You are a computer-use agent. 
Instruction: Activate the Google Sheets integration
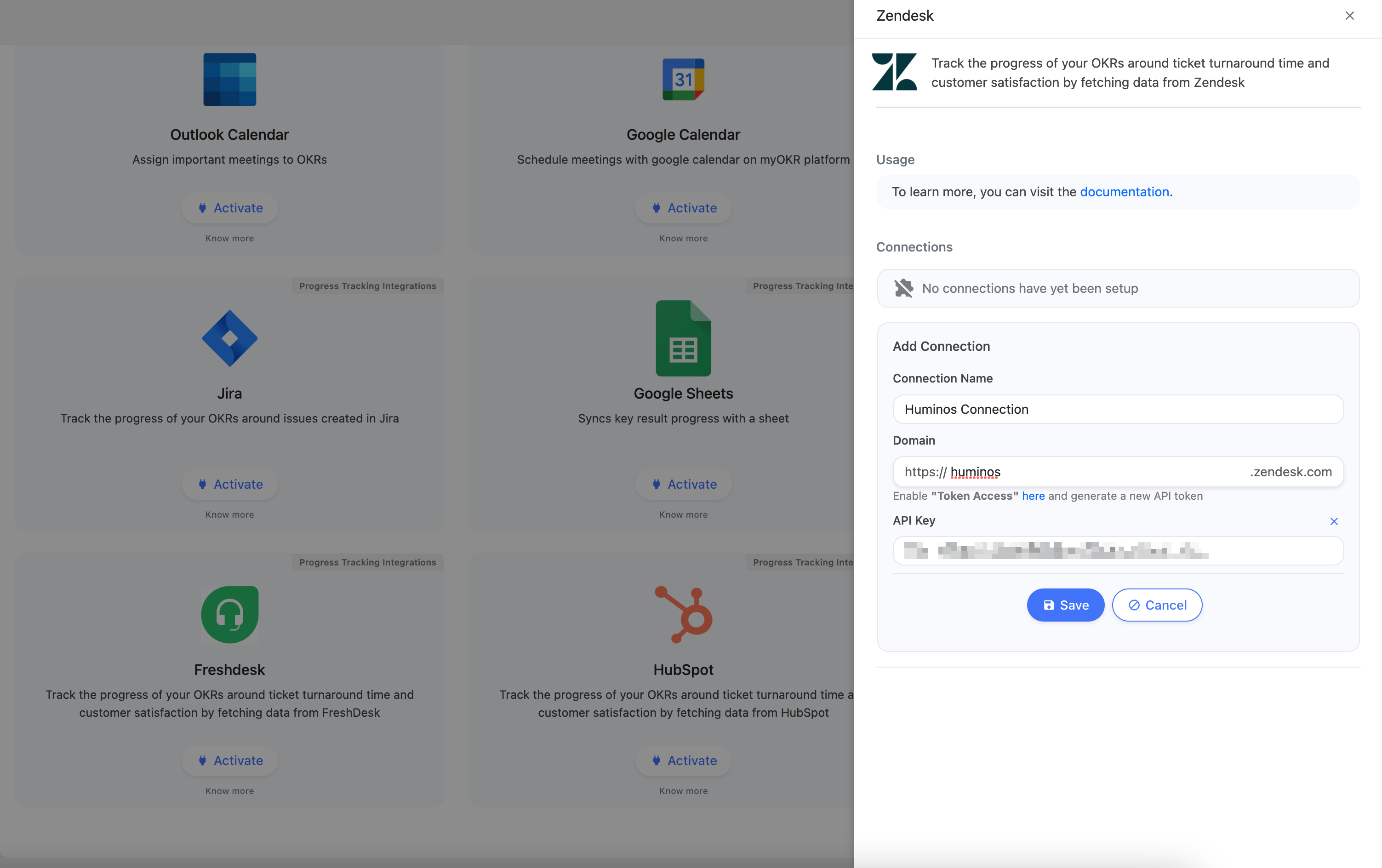(684, 484)
